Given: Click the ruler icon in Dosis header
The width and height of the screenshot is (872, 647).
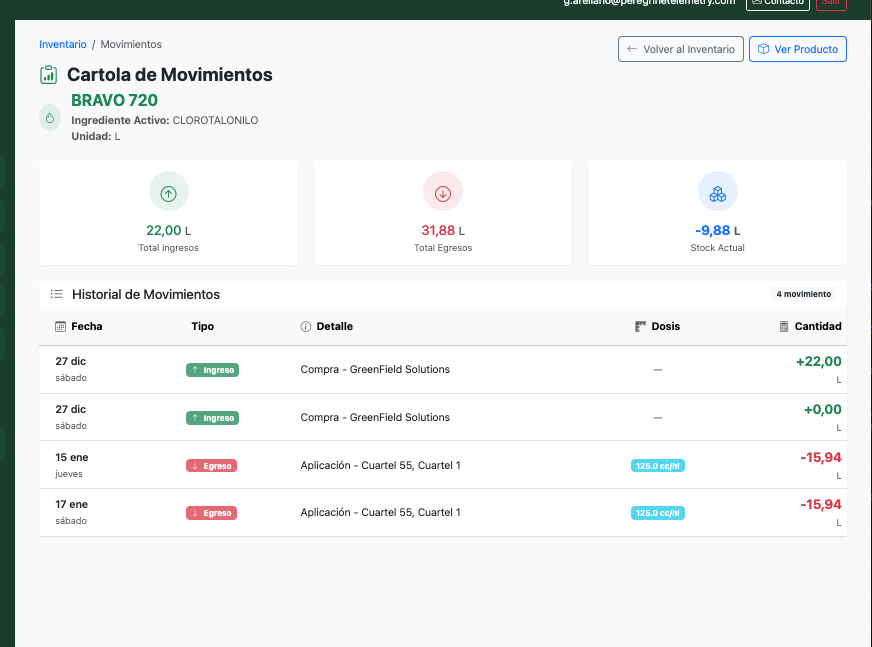Looking at the screenshot, I should point(641,327).
